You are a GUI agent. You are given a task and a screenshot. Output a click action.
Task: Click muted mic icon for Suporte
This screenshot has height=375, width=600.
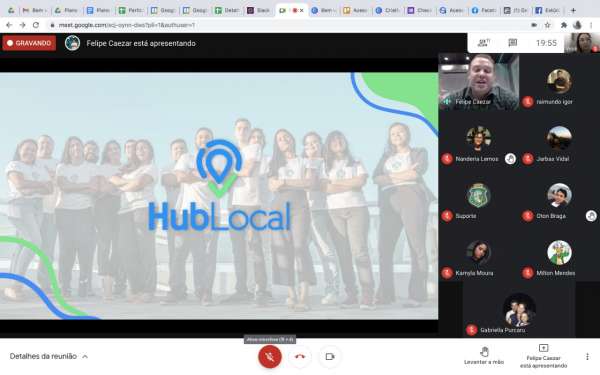[x=447, y=216]
